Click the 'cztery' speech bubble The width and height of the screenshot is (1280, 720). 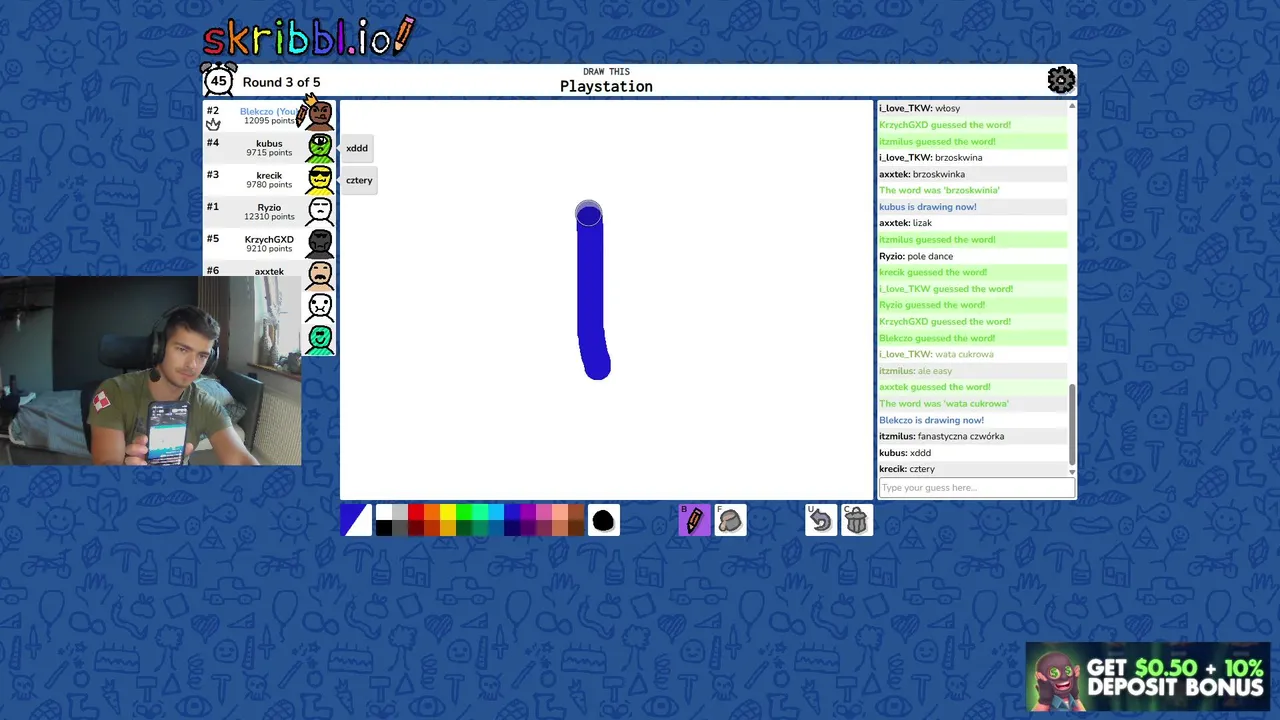pos(359,180)
